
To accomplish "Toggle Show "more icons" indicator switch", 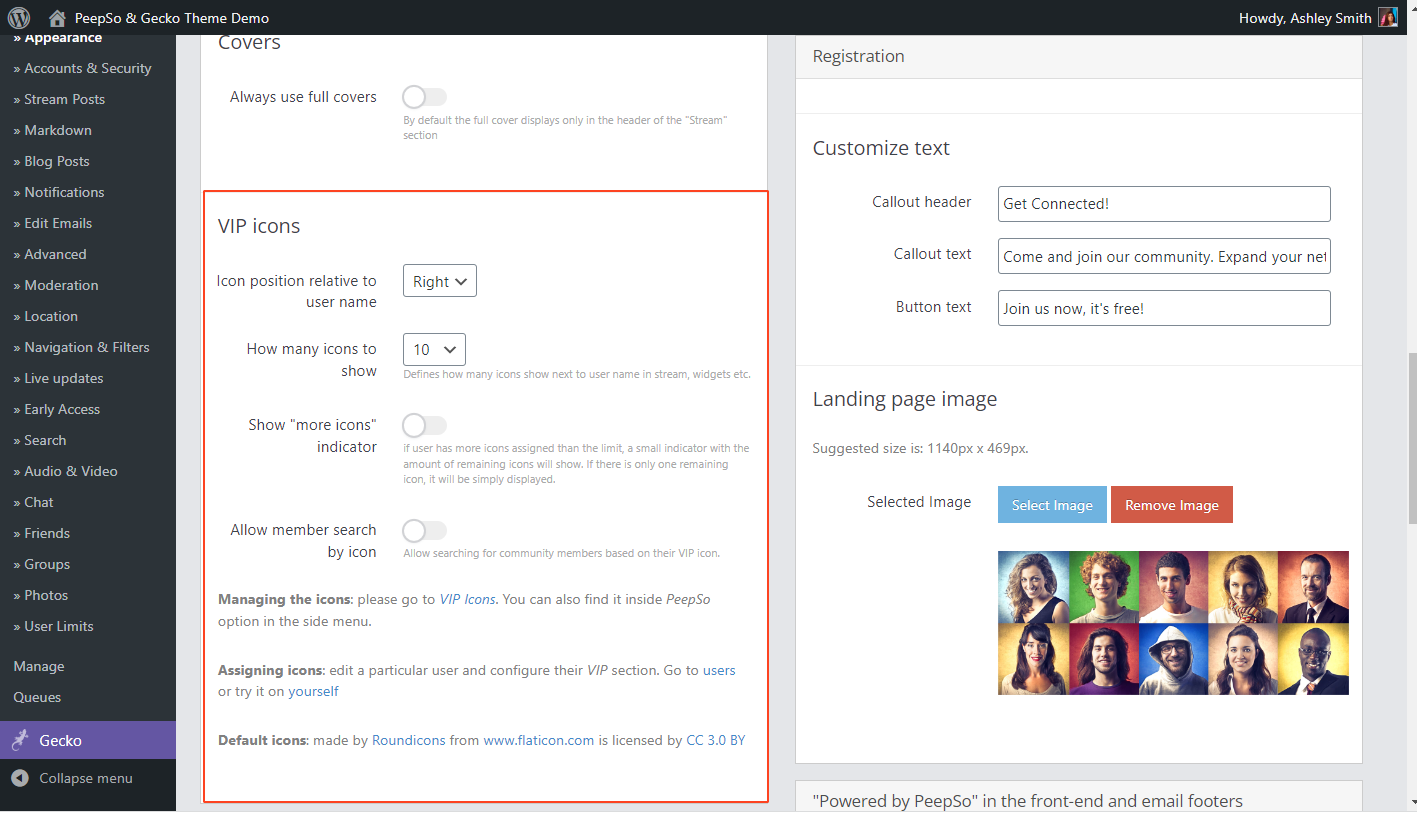I will point(425,425).
